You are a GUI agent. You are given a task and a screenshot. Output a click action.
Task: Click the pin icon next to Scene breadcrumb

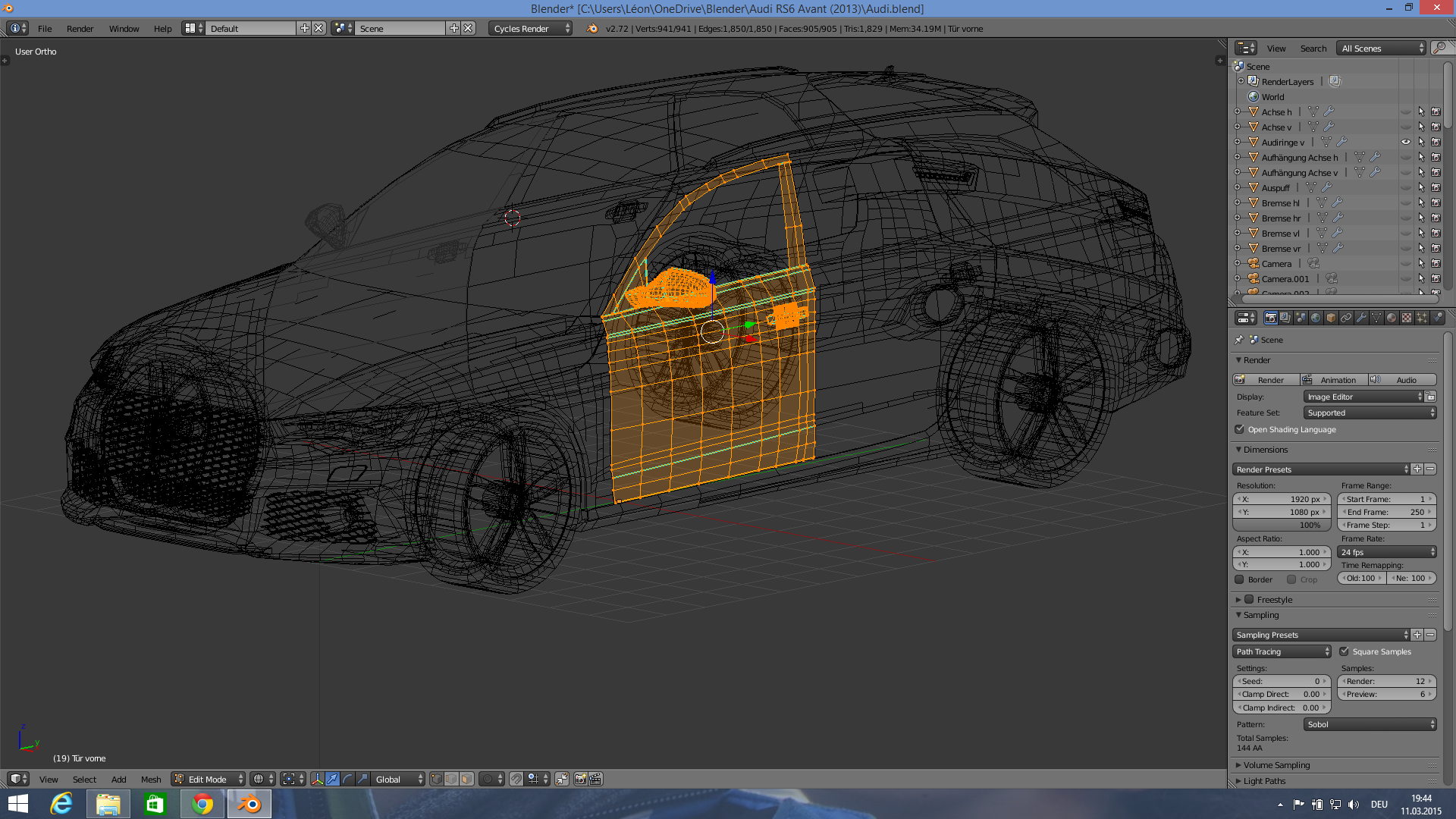pos(1239,340)
